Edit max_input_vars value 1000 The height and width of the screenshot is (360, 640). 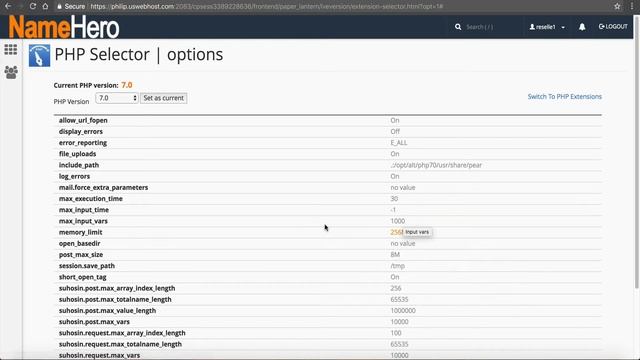click(398, 221)
